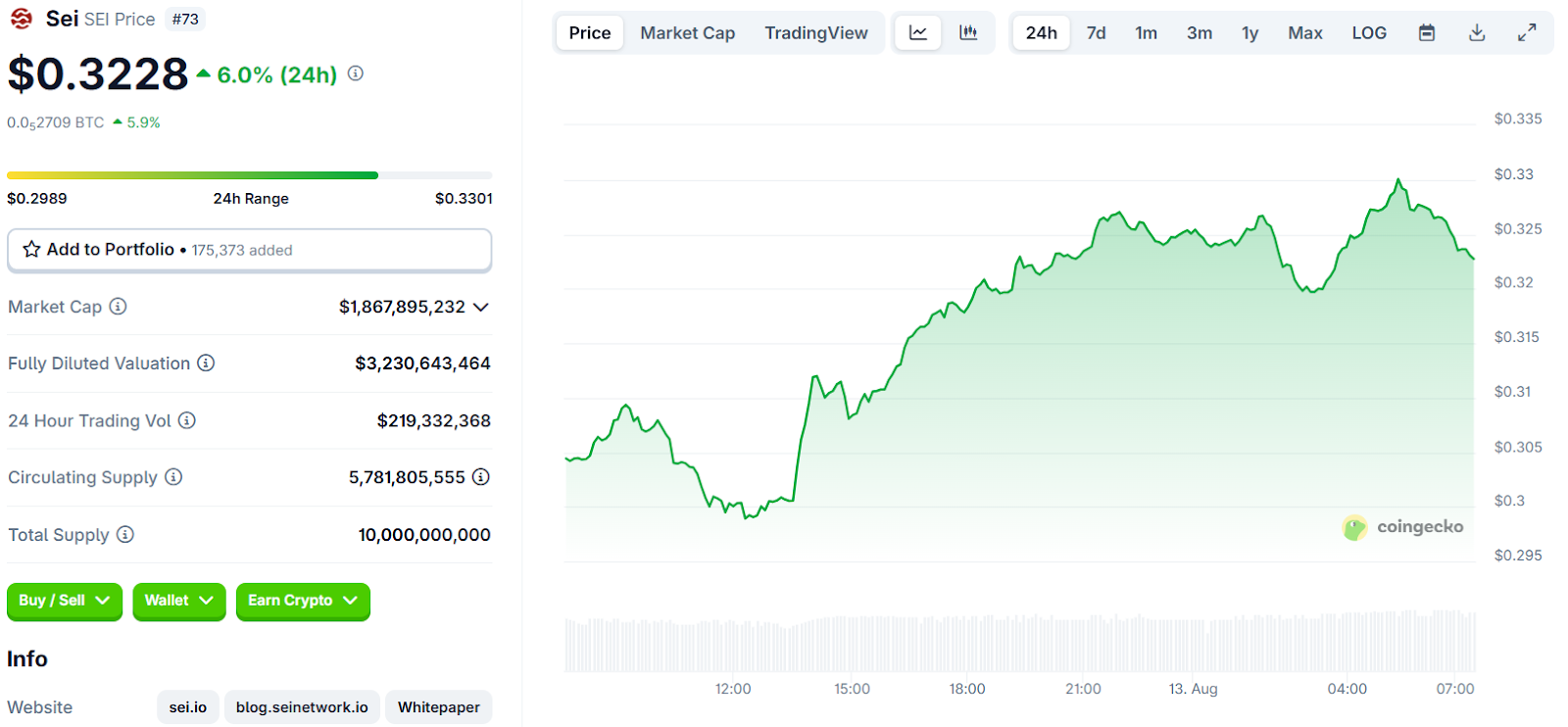
Task: Select the 1y time range
Action: [x=1249, y=33]
